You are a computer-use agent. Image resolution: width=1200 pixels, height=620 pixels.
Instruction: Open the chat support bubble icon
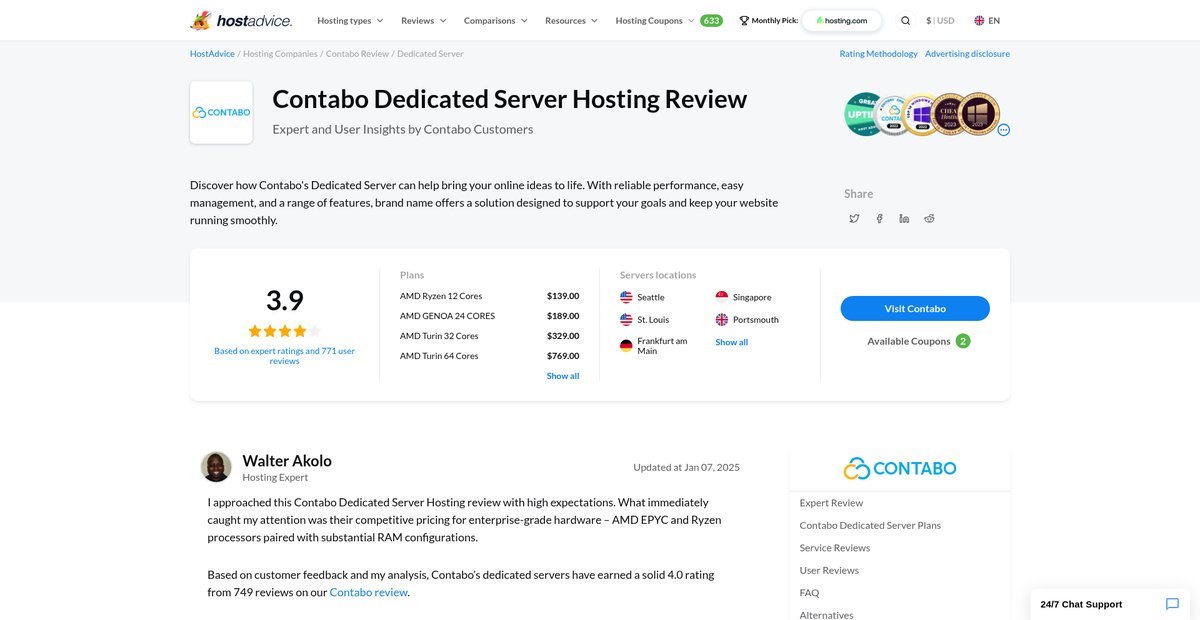(1173, 604)
